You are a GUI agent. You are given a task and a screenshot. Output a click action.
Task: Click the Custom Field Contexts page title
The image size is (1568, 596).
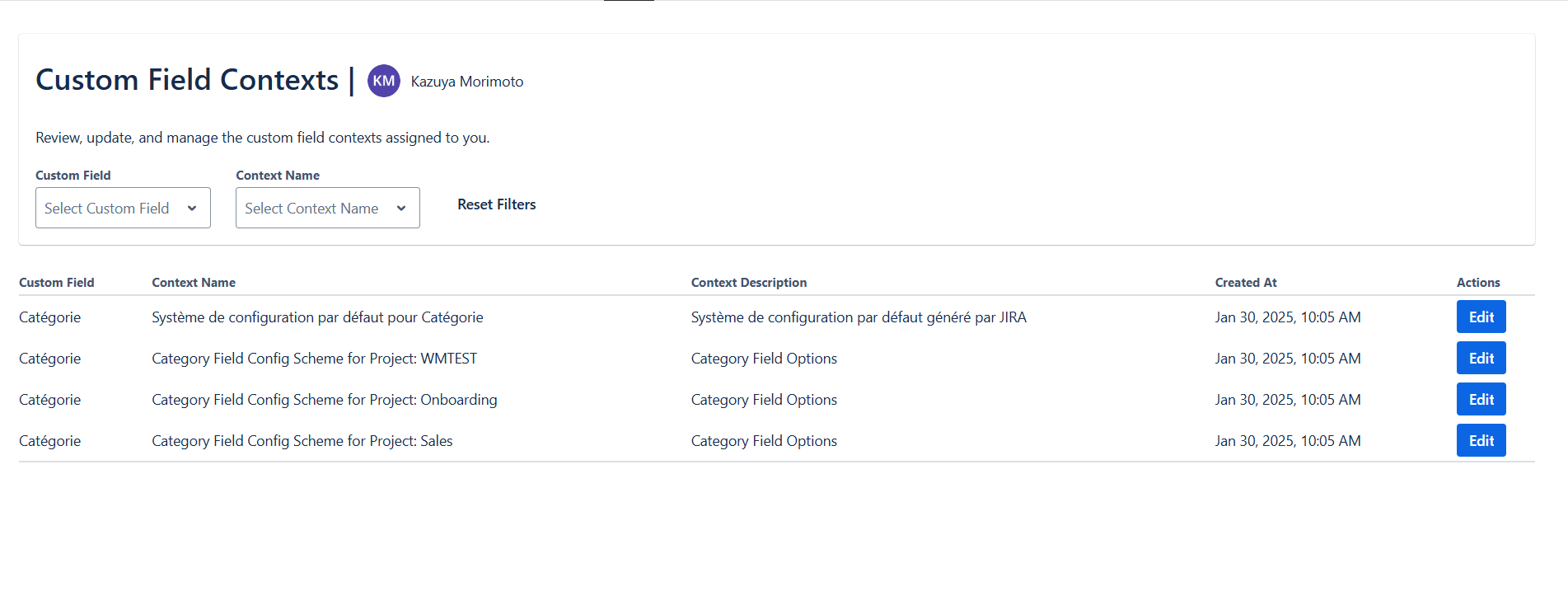(187, 80)
